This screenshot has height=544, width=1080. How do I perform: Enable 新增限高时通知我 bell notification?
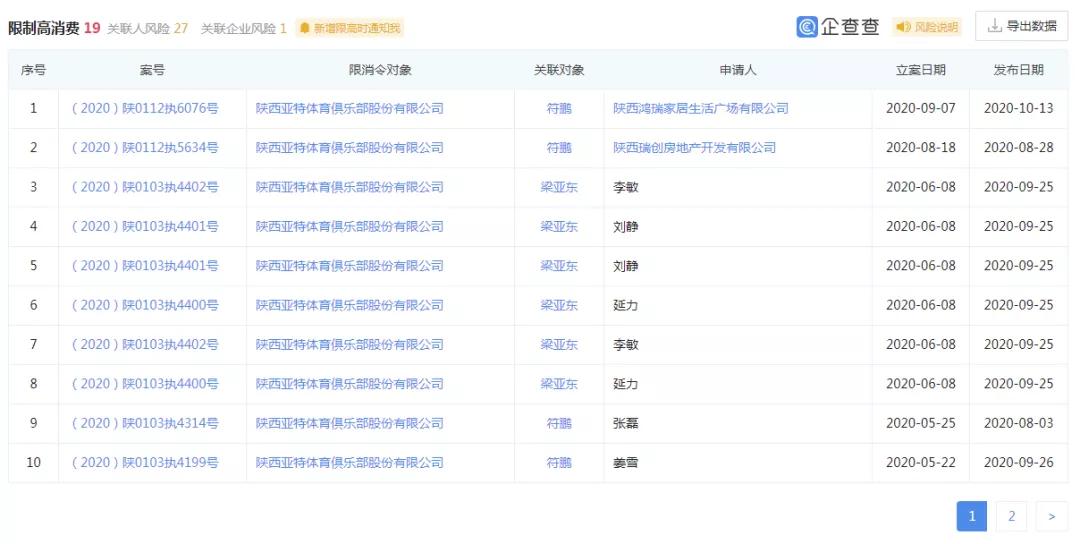[350, 28]
